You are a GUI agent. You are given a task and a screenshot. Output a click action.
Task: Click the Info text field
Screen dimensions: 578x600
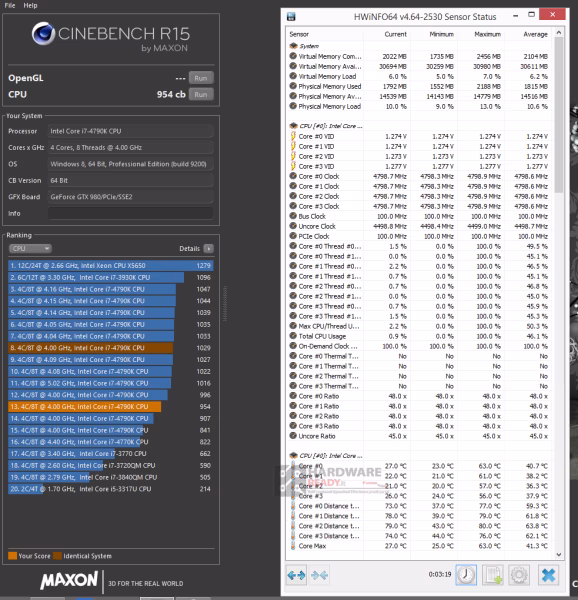130,214
